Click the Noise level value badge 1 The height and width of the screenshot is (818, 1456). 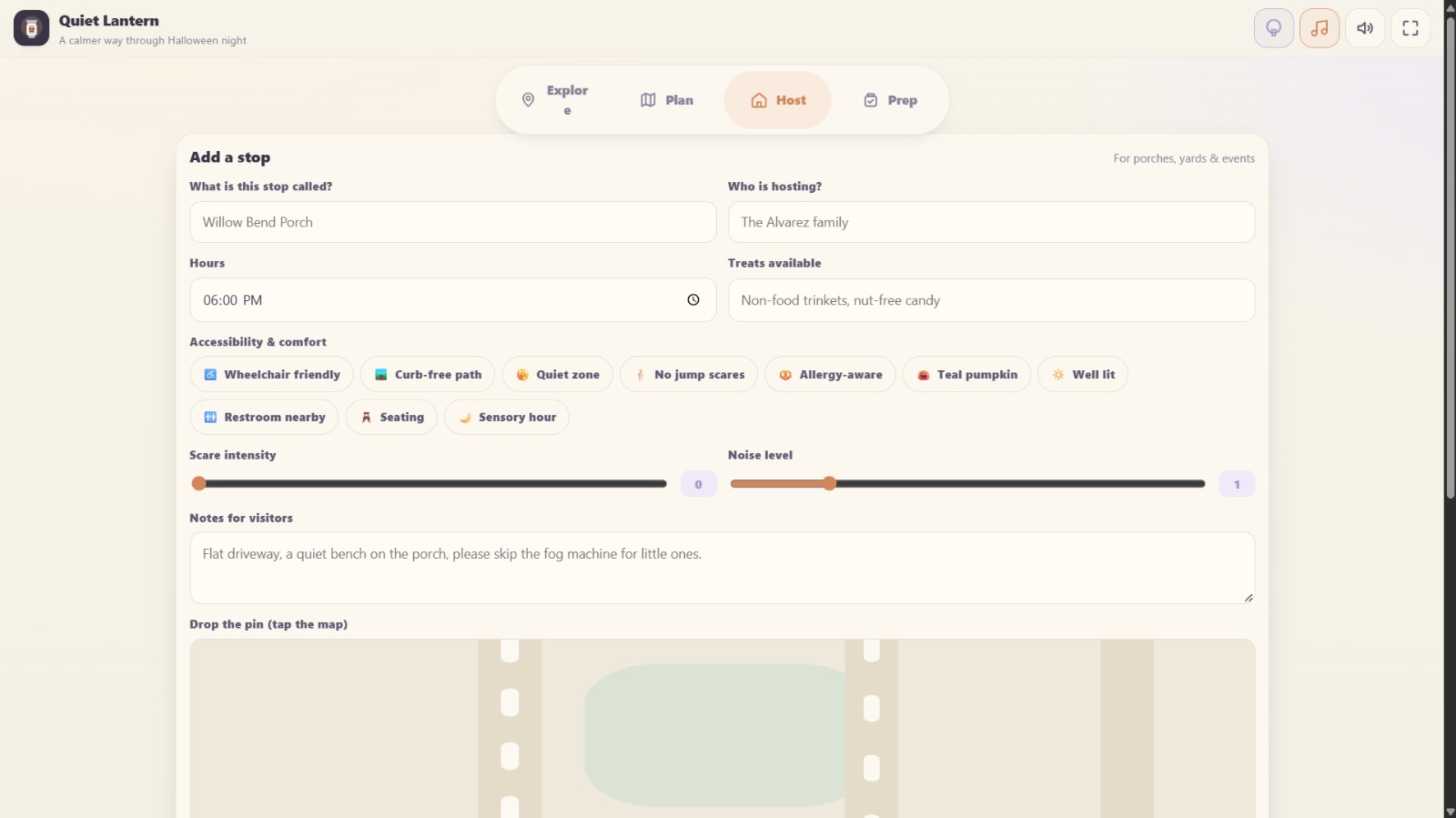1237,484
